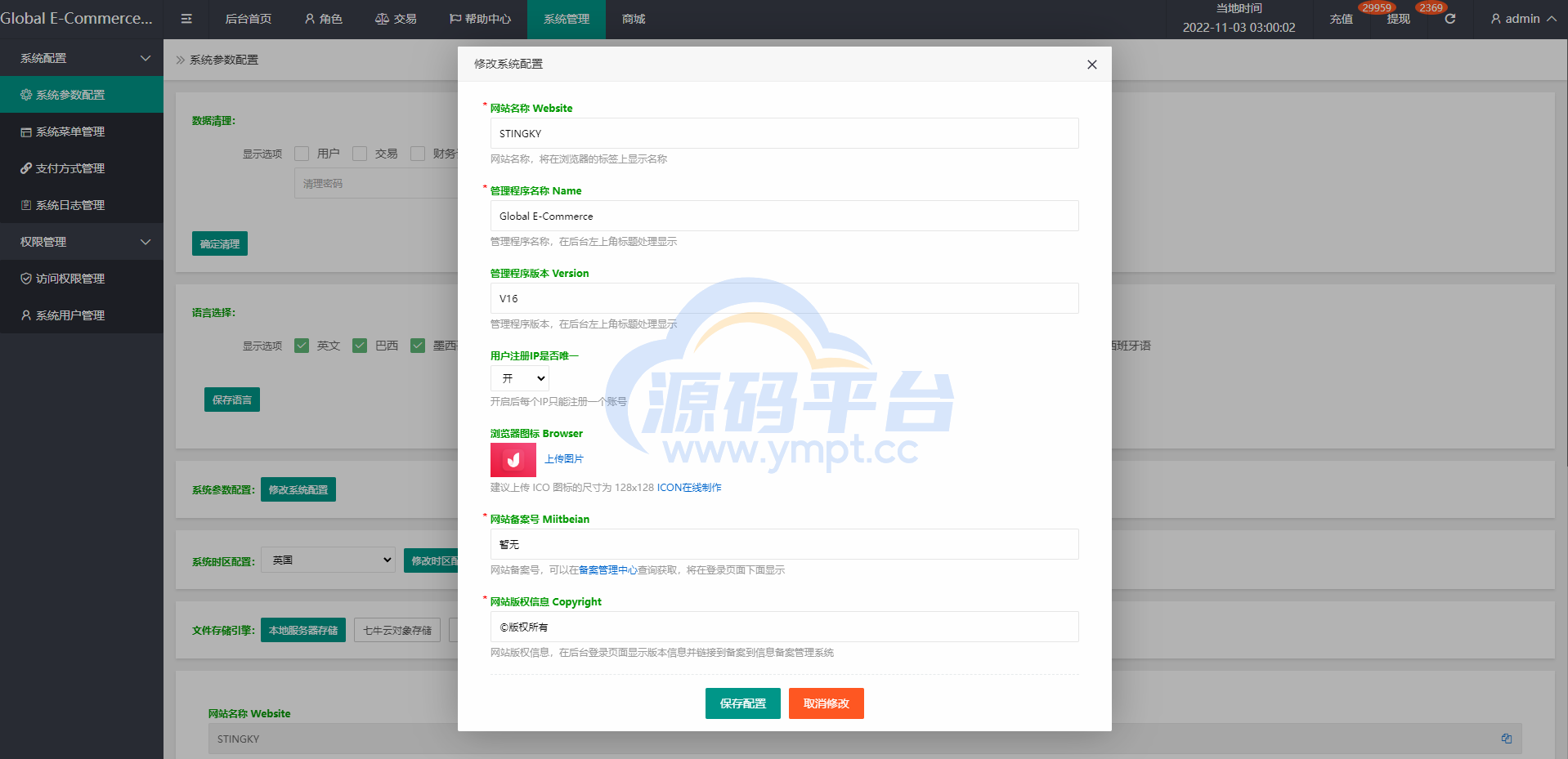Check the 用户 data cleanup checkbox
Viewport: 1568px width, 759px height.
(302, 154)
